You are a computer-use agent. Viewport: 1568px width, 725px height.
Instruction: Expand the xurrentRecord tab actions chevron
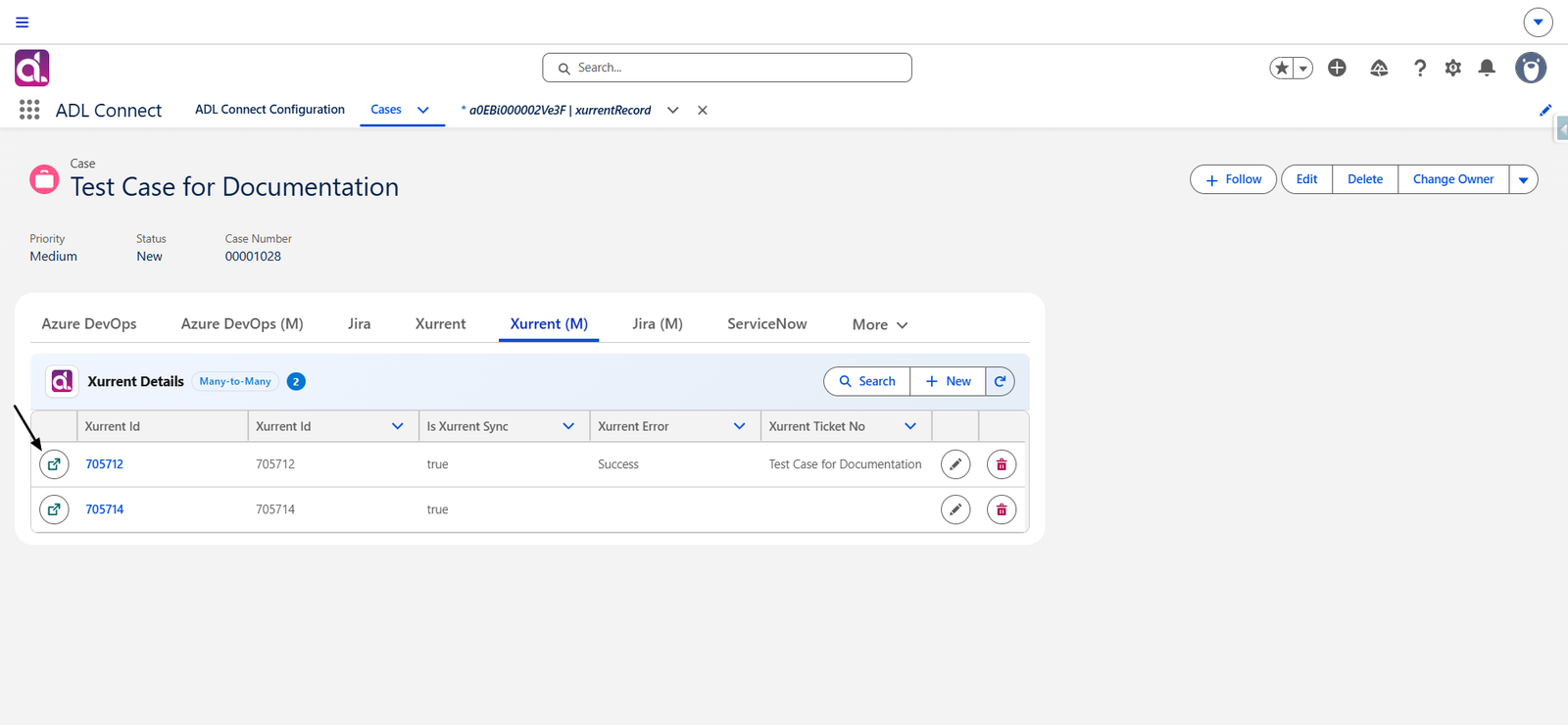[673, 110]
